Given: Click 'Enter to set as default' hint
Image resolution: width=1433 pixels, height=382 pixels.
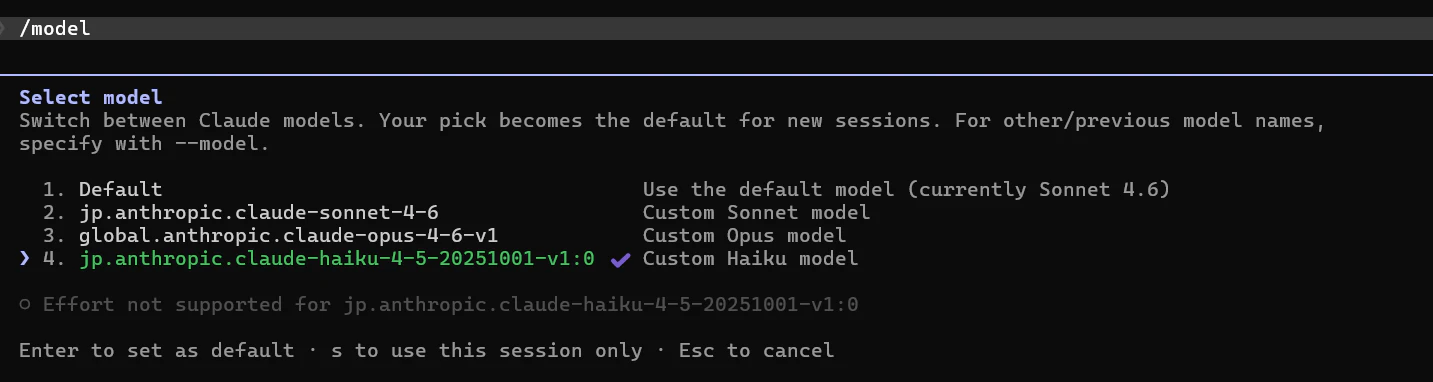Looking at the screenshot, I should [156, 350].
